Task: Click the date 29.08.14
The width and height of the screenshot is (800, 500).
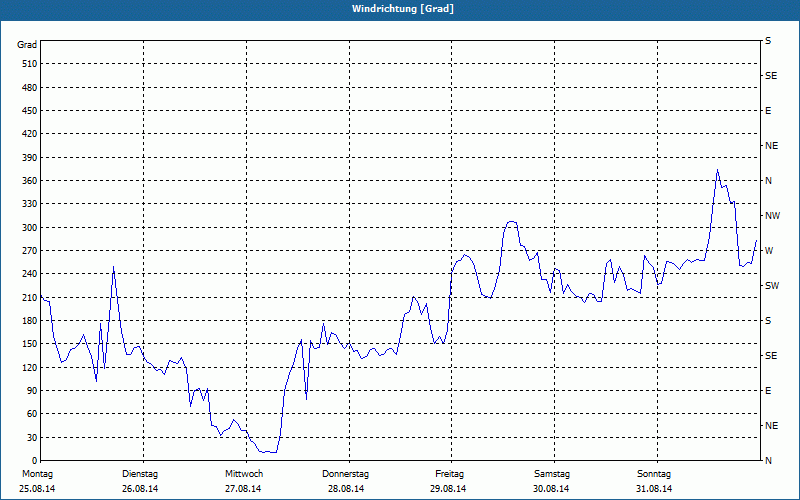Action: pos(448,489)
